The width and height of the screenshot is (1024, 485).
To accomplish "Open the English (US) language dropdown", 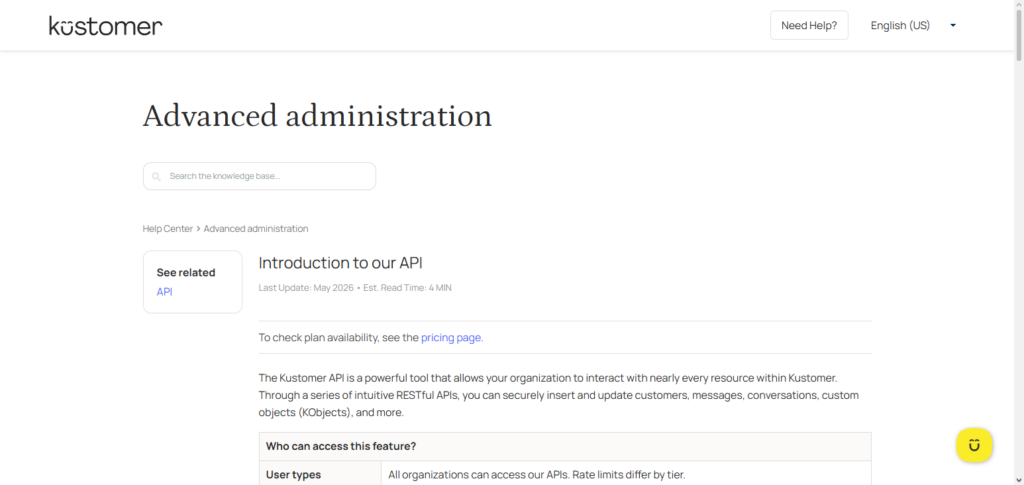I will click(912, 25).
